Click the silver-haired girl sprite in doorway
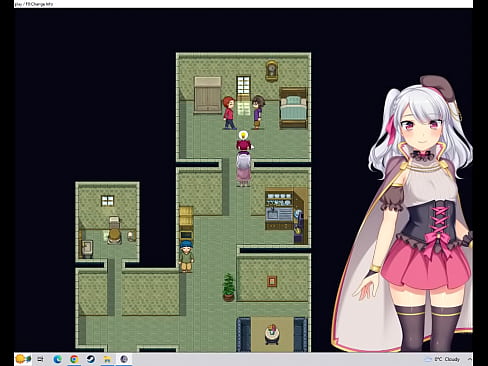488x366 pixels. [x=243, y=170]
